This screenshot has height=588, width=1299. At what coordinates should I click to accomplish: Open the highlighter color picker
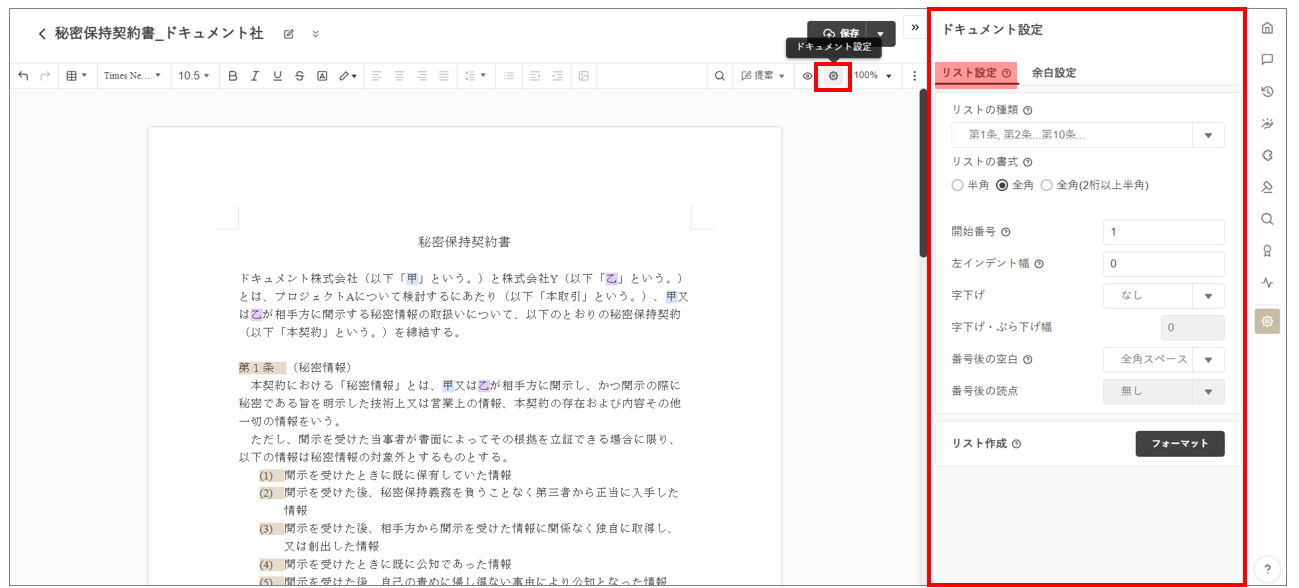coord(347,76)
